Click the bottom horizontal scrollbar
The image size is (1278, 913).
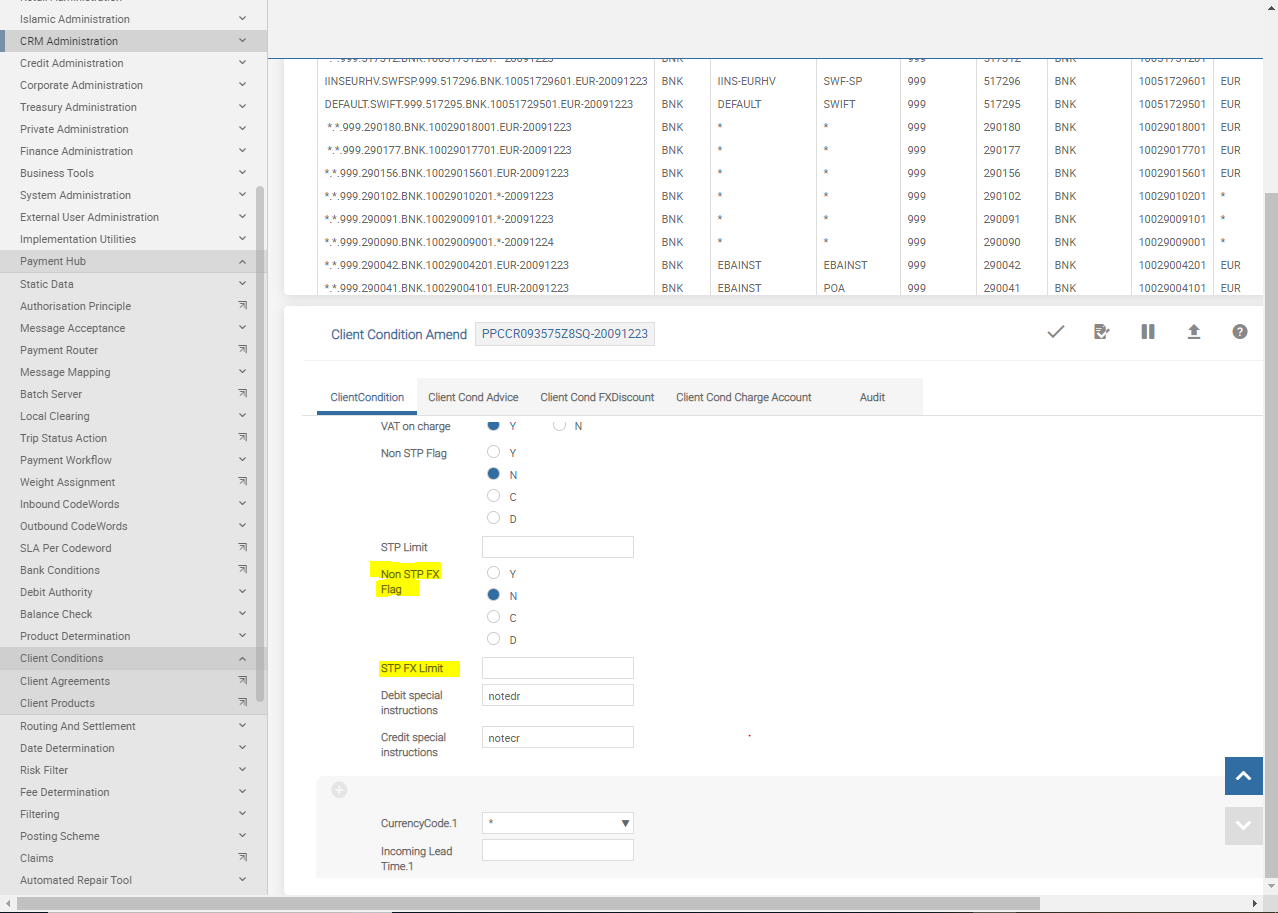528,904
